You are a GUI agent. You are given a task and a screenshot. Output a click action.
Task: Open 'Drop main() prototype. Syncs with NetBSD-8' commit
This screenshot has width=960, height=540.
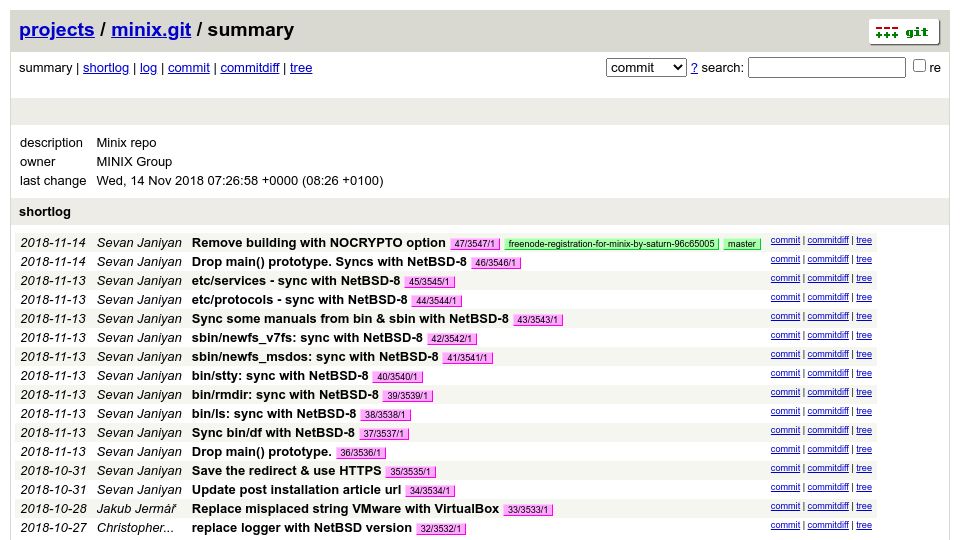coord(329,262)
